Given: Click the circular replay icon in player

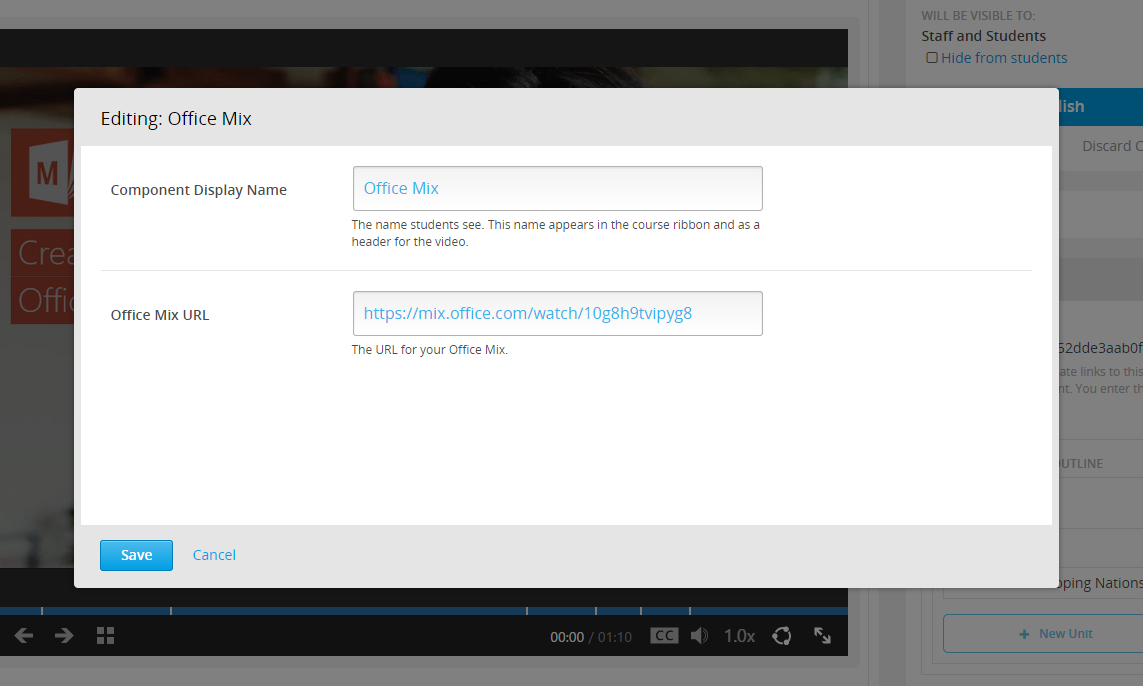Looking at the screenshot, I should [782, 636].
